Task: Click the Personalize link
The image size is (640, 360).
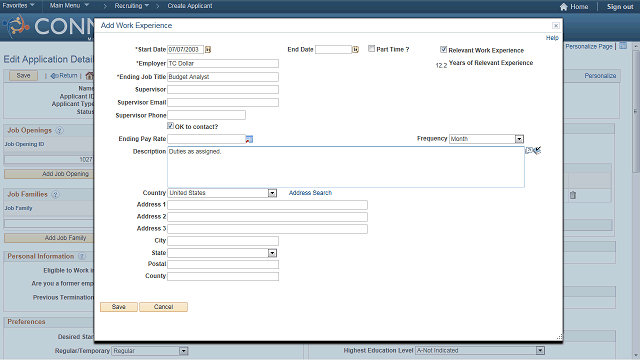Action: pos(600,76)
